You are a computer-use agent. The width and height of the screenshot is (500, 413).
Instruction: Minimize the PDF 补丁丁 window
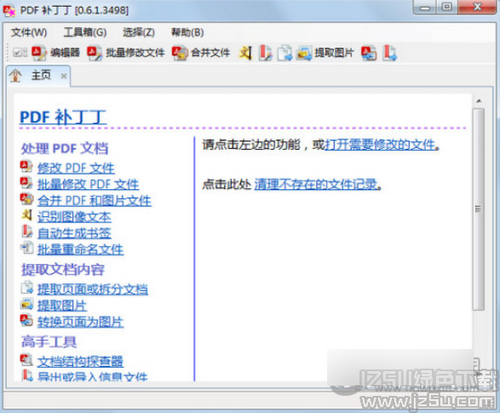pos(424,7)
